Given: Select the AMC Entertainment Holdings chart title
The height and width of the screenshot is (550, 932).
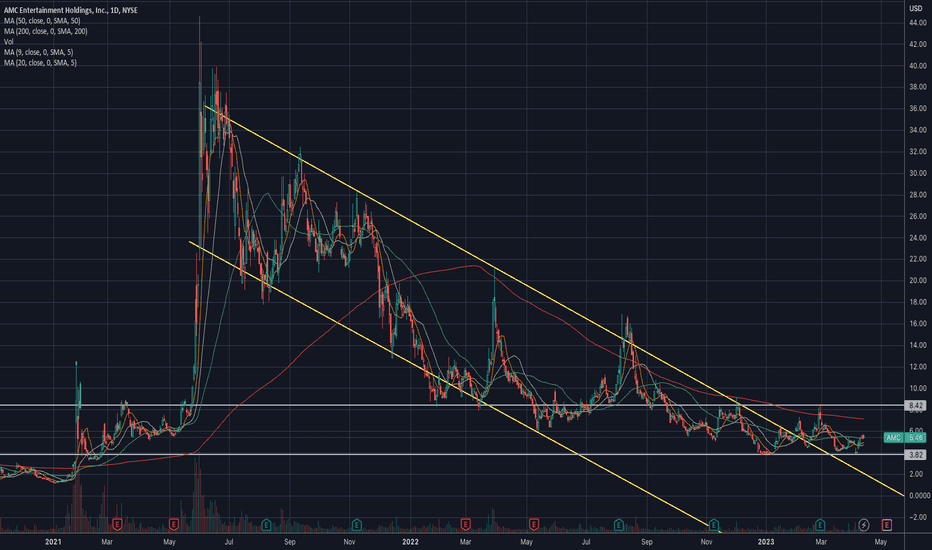Looking at the screenshot, I should (x=71, y=10).
